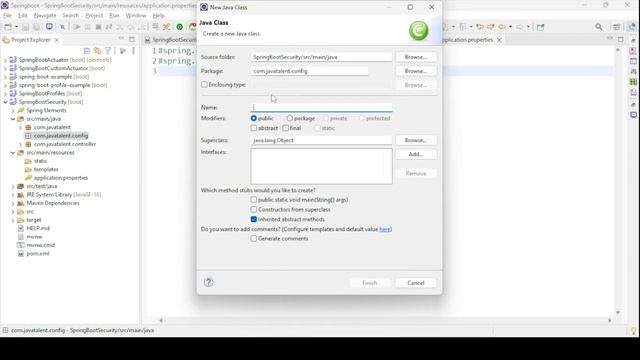Click the search magnifier icon in toolbar
640x360 pixels.
pos(599,27)
